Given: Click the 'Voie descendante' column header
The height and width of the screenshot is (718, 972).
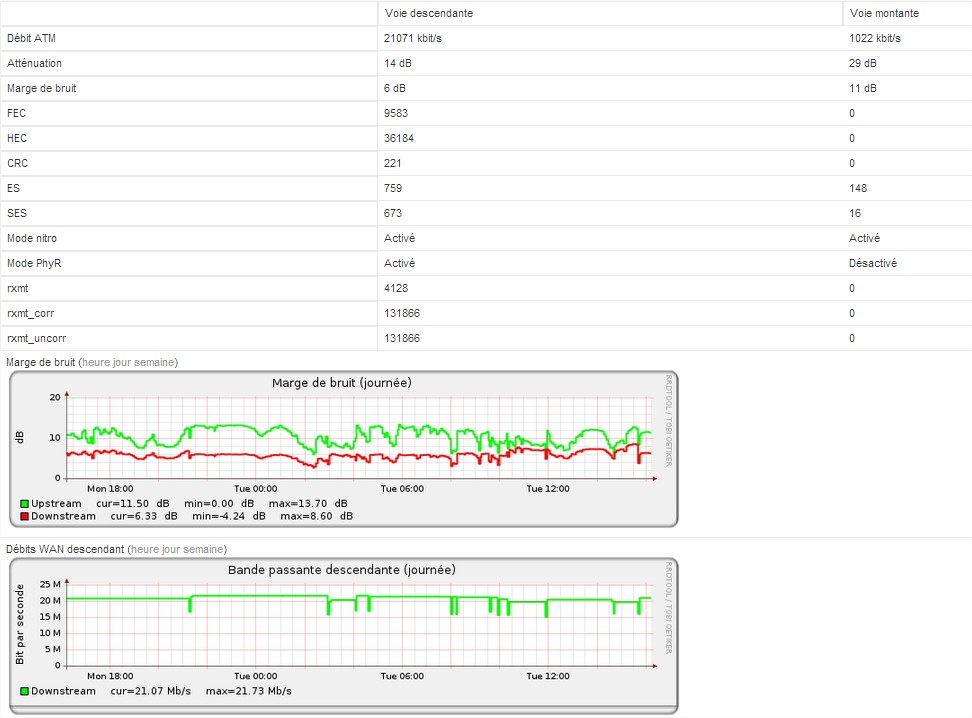Looking at the screenshot, I should (x=429, y=13).
